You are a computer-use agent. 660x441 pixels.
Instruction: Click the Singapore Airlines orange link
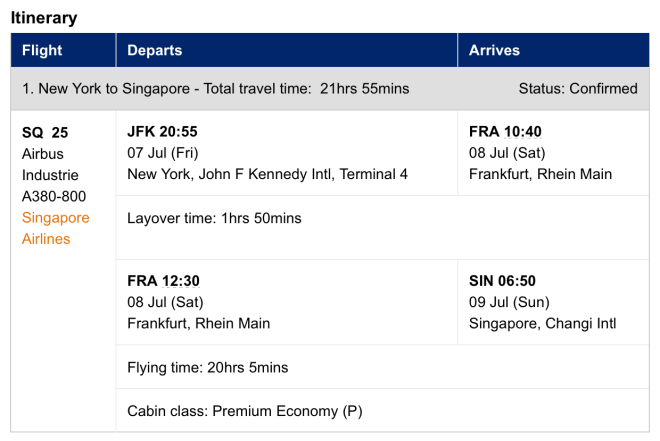pyautogui.click(x=55, y=228)
